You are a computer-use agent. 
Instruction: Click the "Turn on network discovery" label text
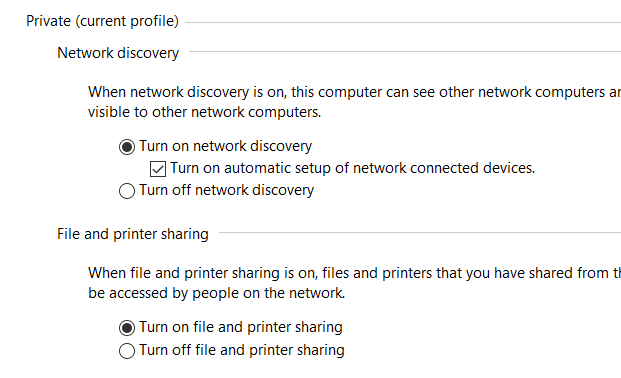click(225, 146)
